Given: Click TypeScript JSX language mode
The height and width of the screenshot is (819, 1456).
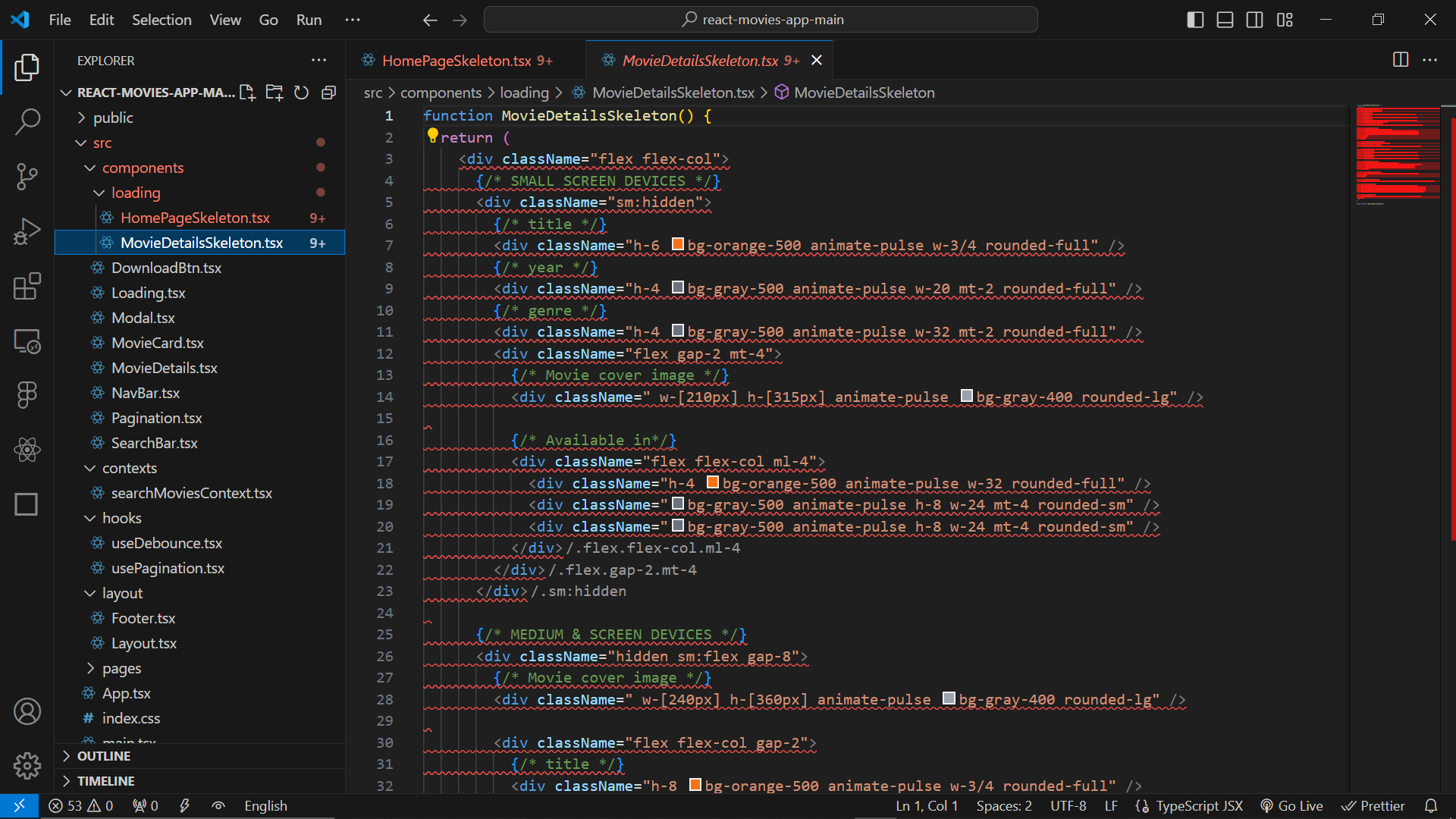Looking at the screenshot, I should (1199, 806).
